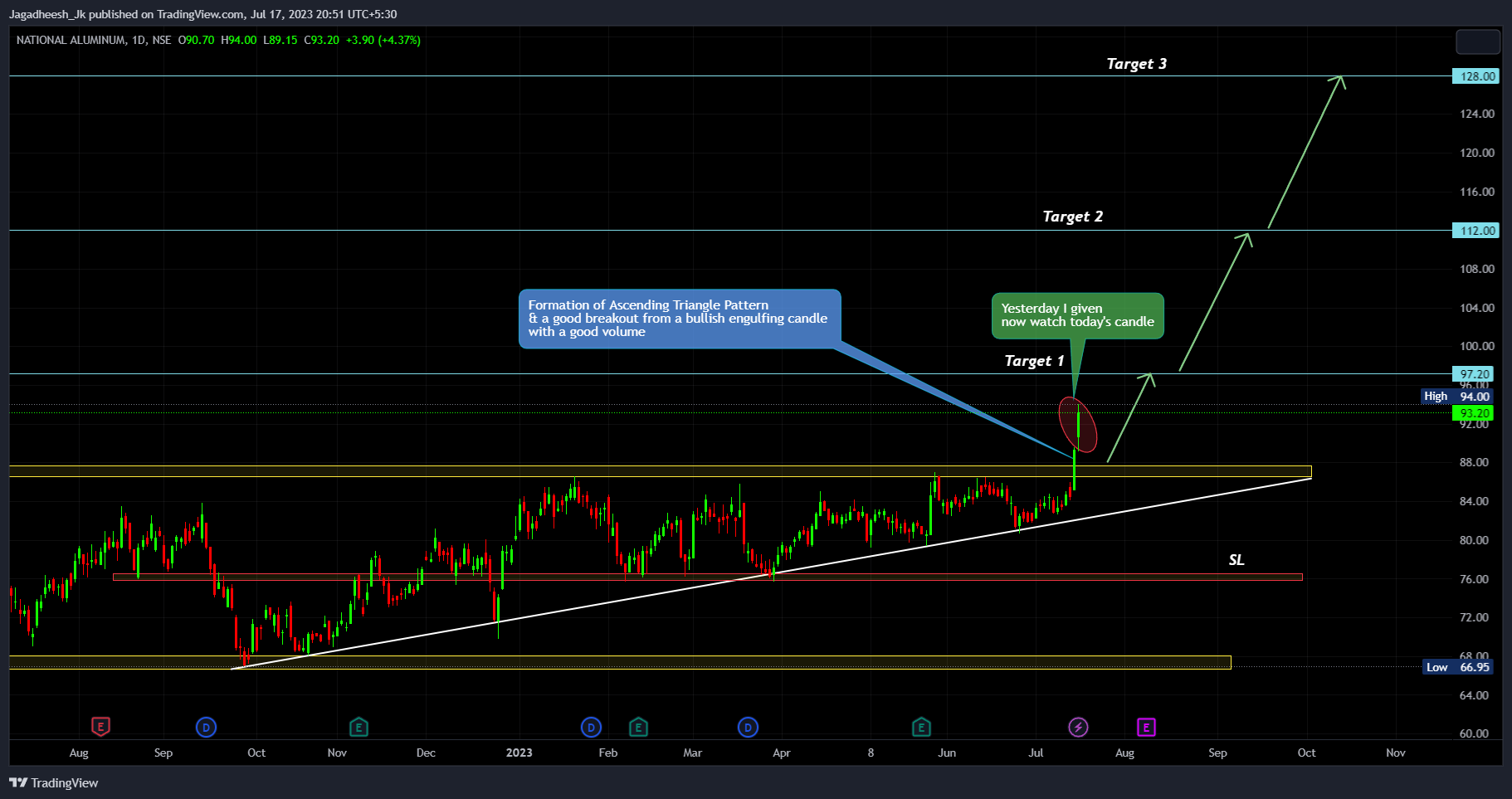The width and height of the screenshot is (1512, 799).
Task: Click the Jun label on time axis
Action: 947,753
